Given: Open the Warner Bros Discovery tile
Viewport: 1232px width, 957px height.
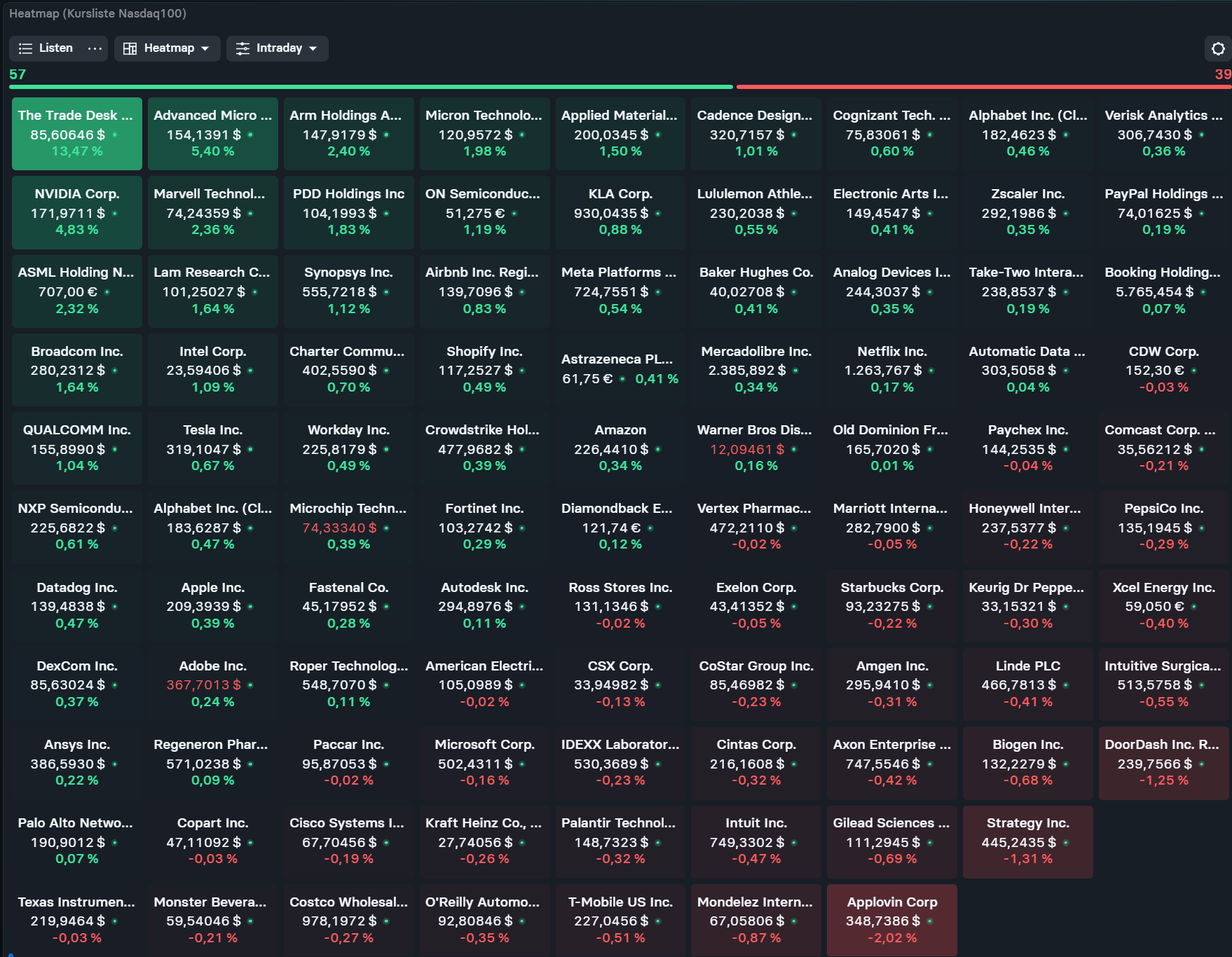Looking at the screenshot, I should click(756, 448).
